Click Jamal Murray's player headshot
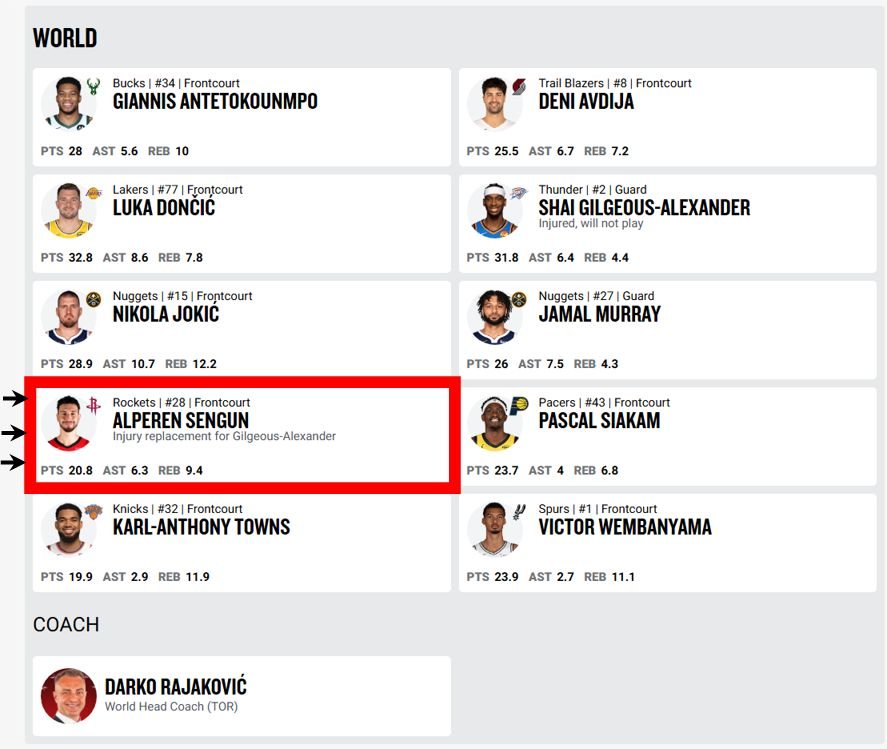This screenshot has width=887, height=749. click(494, 317)
